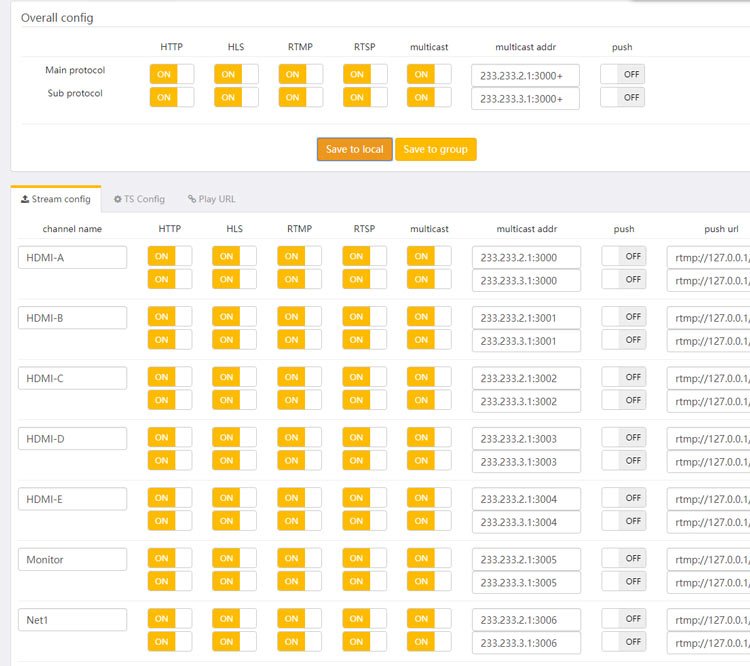Edit multicast addr 233.233.3.1:3005 field
The width and height of the screenshot is (750, 666).
pyautogui.click(x=526, y=582)
